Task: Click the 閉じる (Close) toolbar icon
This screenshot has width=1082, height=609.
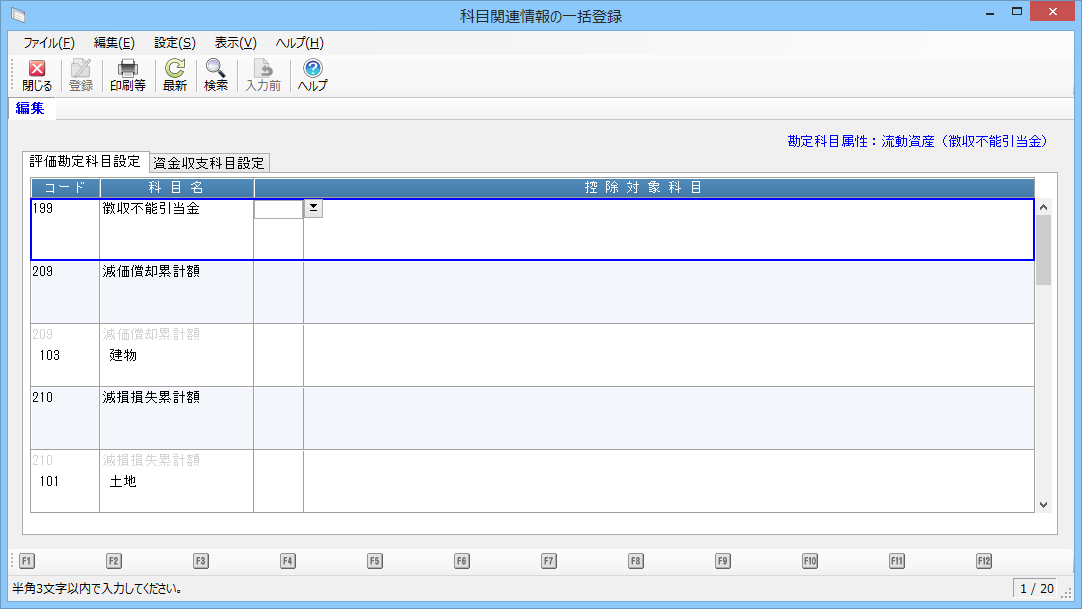Action: click(37, 76)
